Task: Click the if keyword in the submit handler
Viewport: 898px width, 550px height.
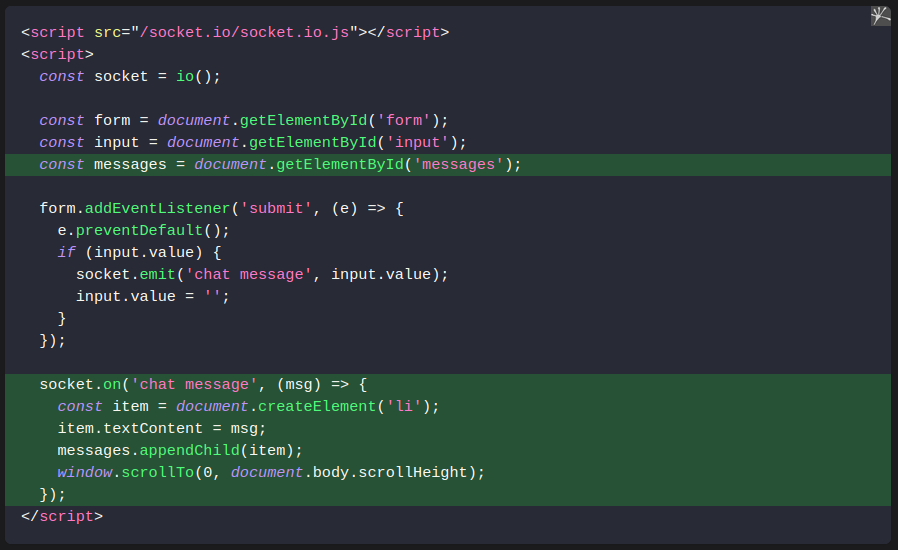Action: pos(66,252)
